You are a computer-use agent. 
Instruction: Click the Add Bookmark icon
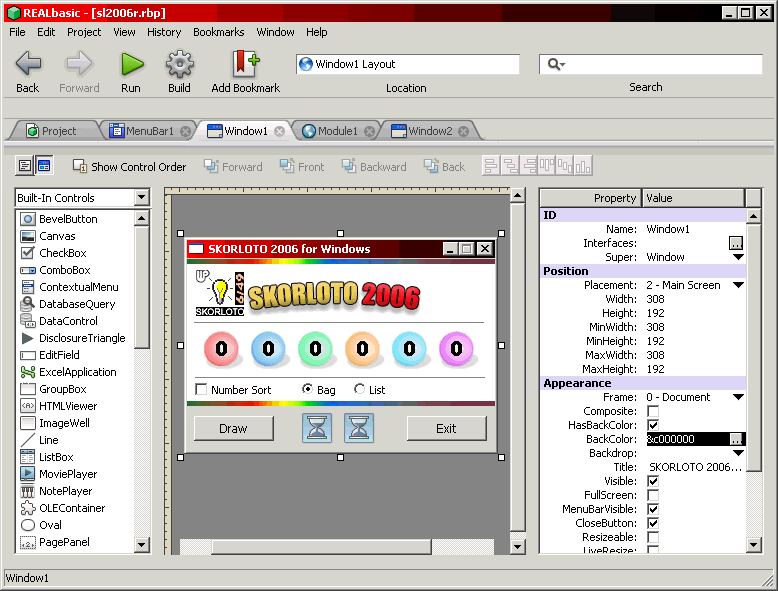(246, 64)
